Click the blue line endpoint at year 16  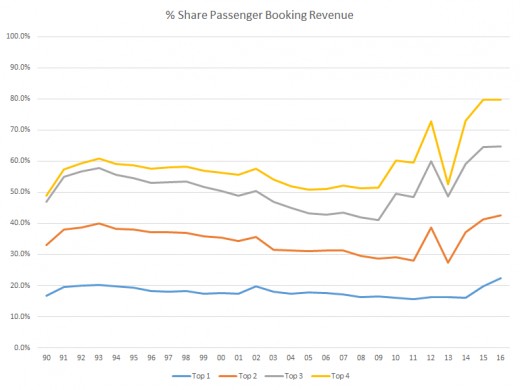click(500, 278)
